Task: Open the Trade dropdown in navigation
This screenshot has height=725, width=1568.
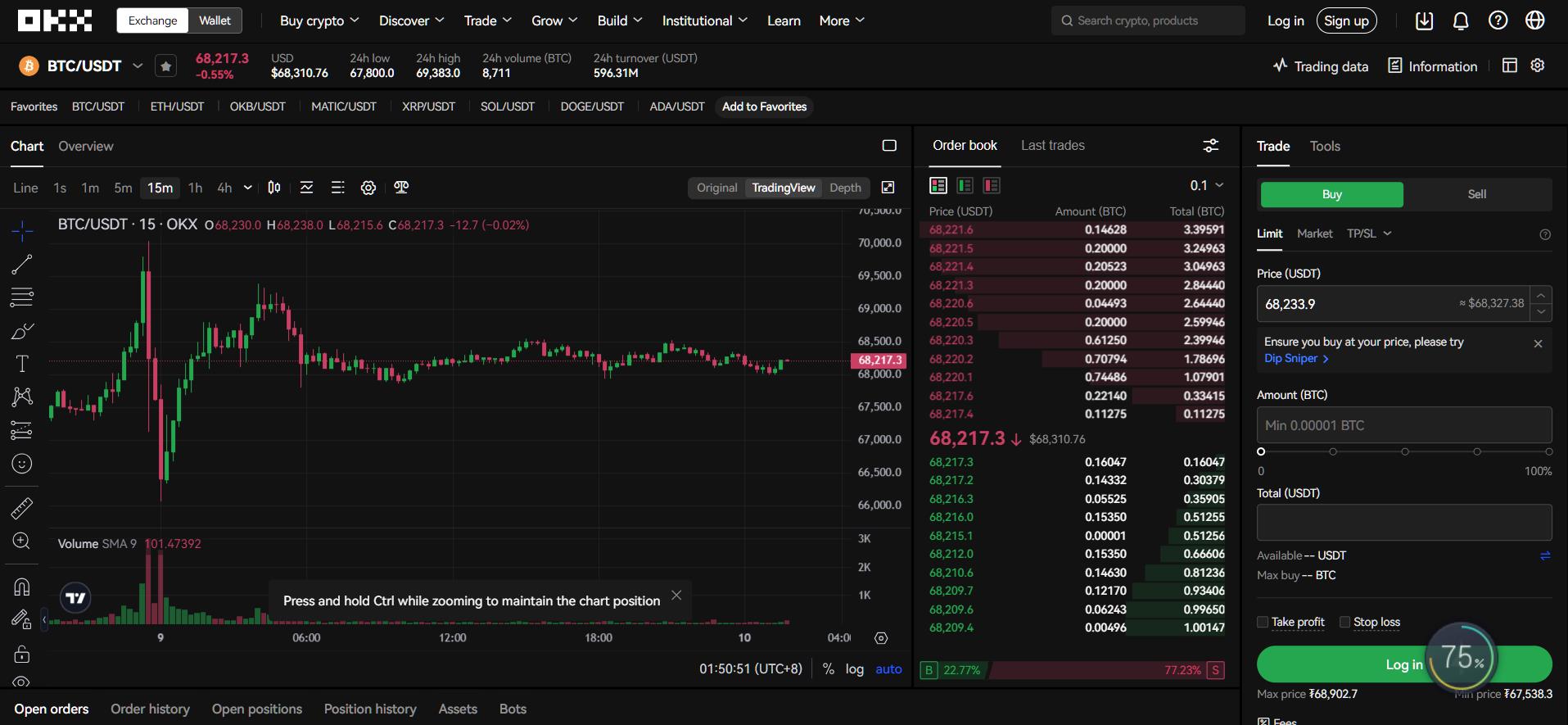Action: coord(487,20)
